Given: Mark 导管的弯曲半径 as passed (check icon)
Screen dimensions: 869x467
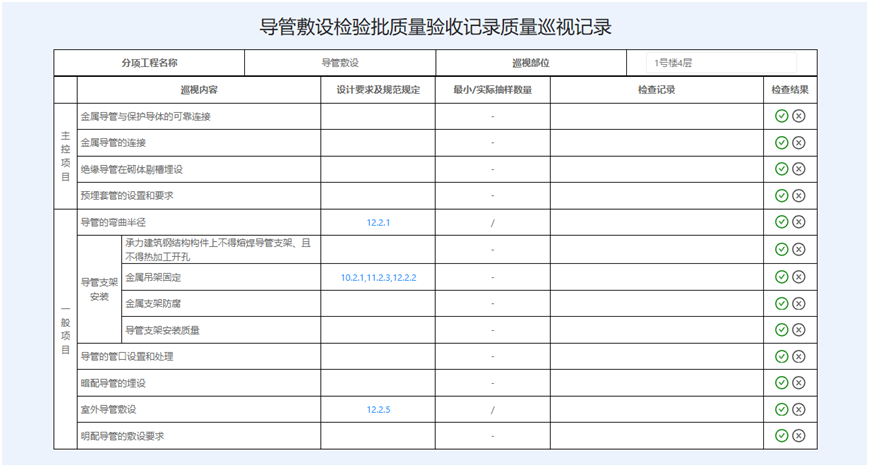Looking at the screenshot, I should [x=782, y=222].
